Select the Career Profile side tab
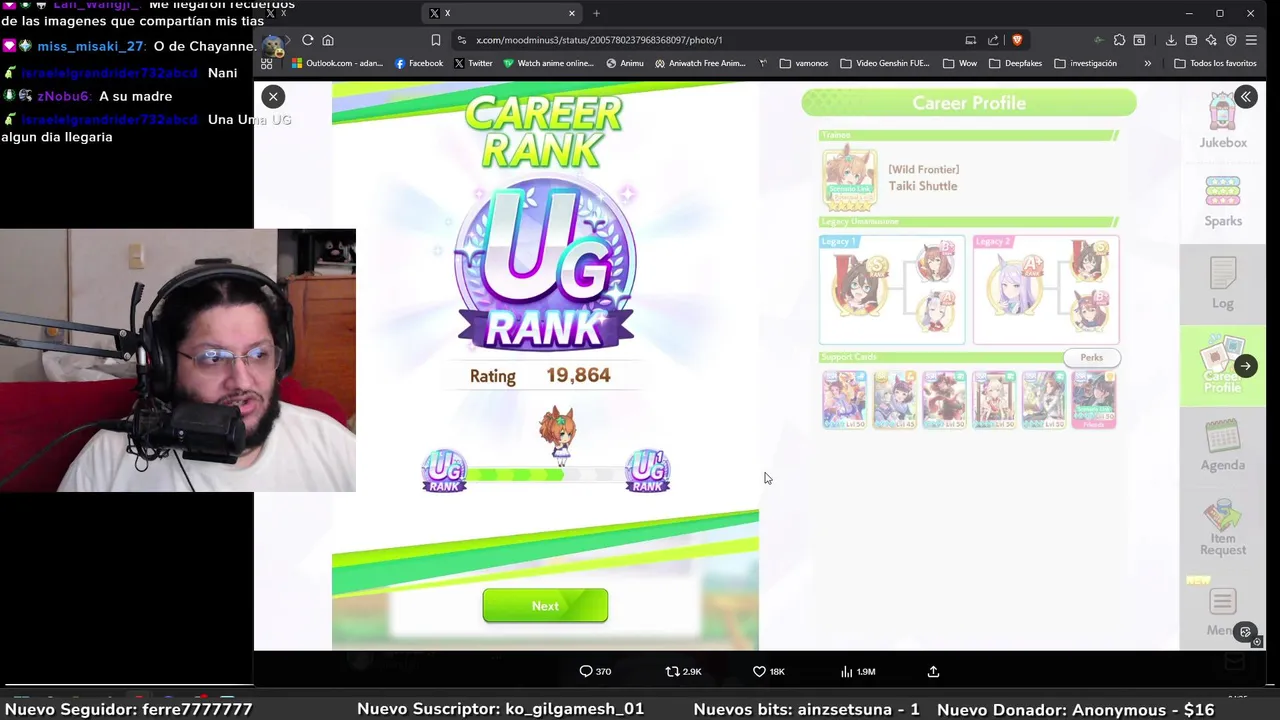Viewport: 1280px width, 720px height. 1222,366
